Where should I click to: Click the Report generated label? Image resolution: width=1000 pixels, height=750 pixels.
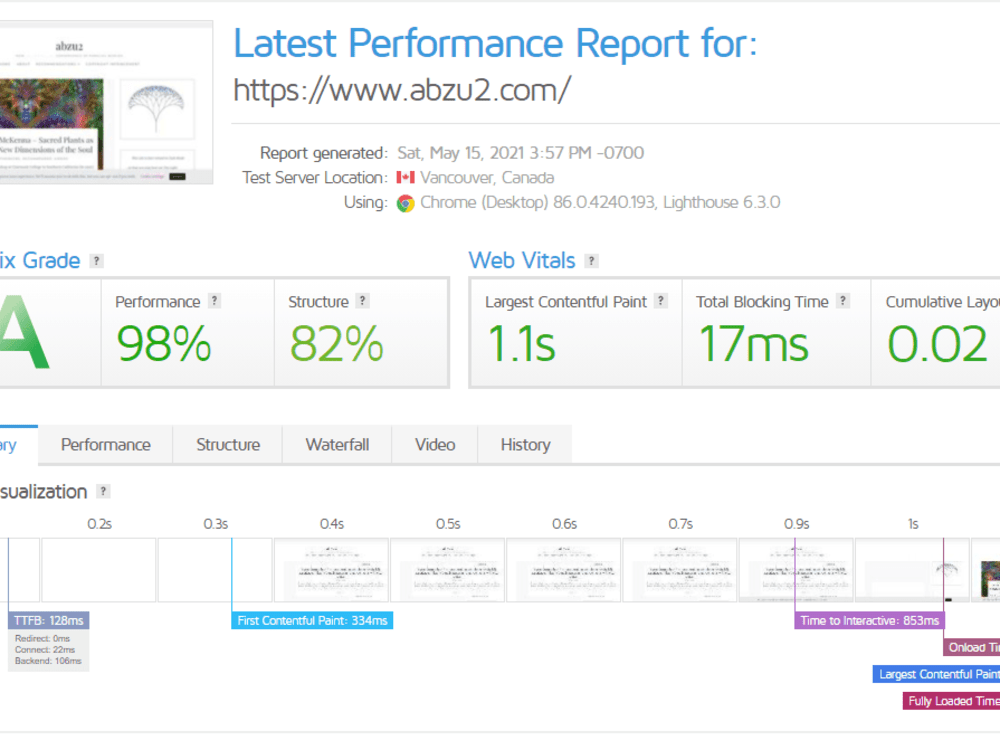[x=323, y=153]
